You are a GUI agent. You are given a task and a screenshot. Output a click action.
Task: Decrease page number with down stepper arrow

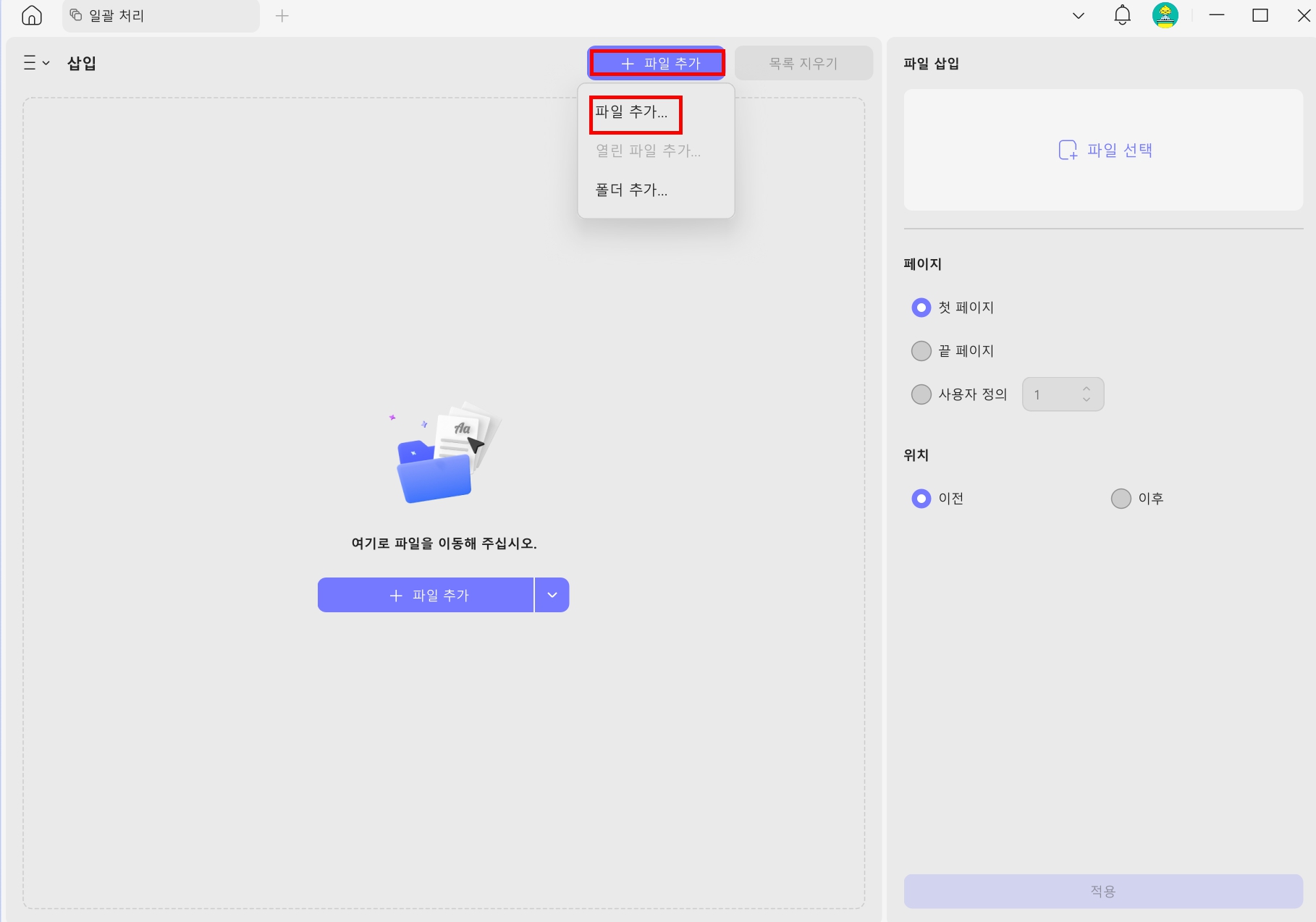click(1087, 400)
